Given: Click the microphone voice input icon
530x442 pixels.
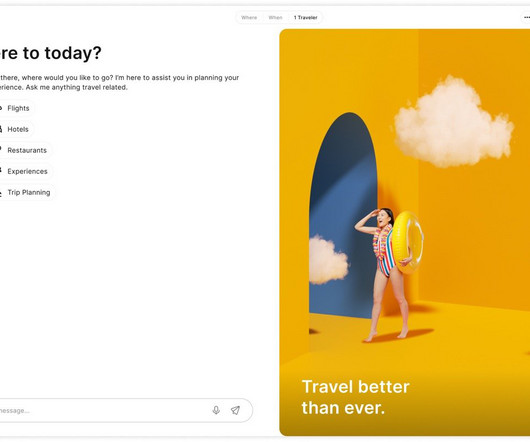Looking at the screenshot, I should pos(216,410).
